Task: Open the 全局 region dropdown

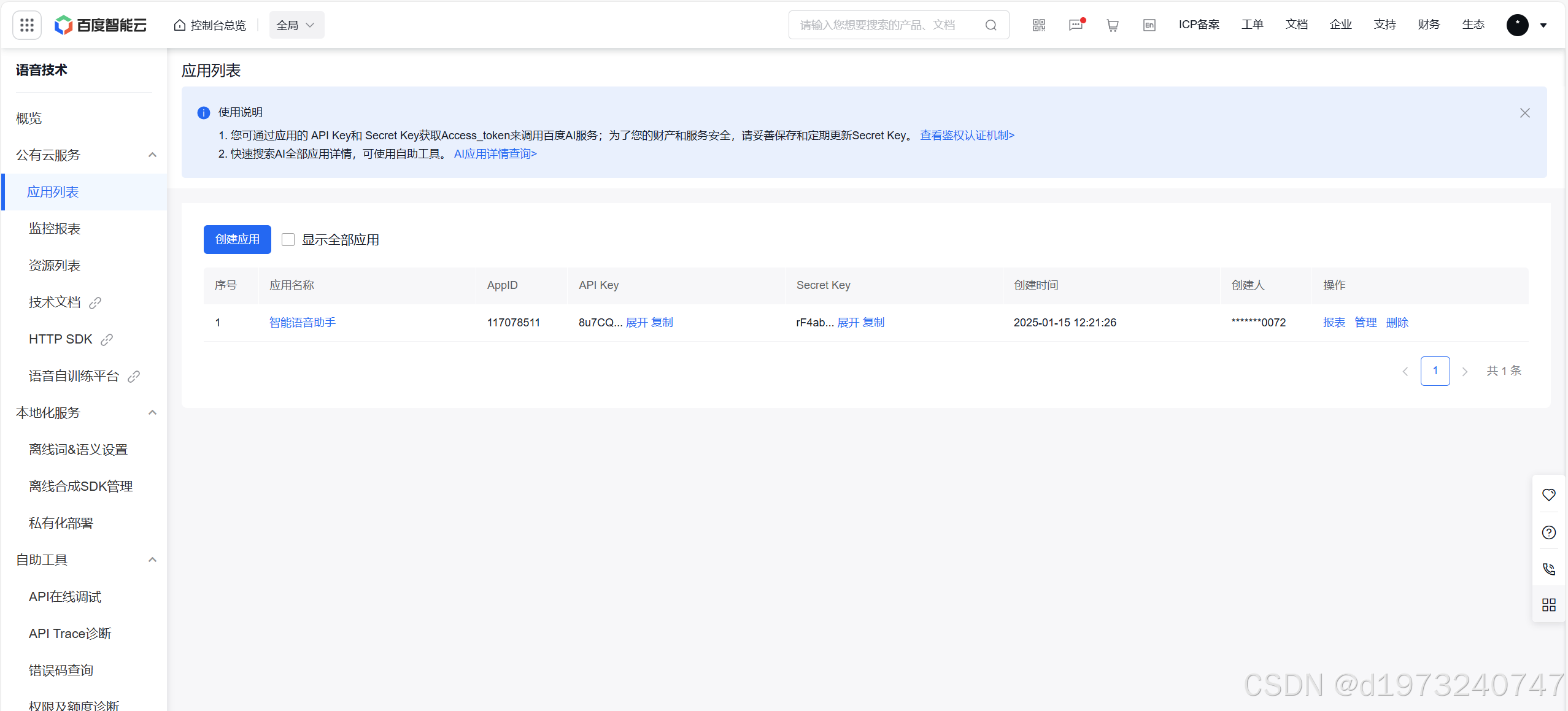Action: tap(296, 25)
